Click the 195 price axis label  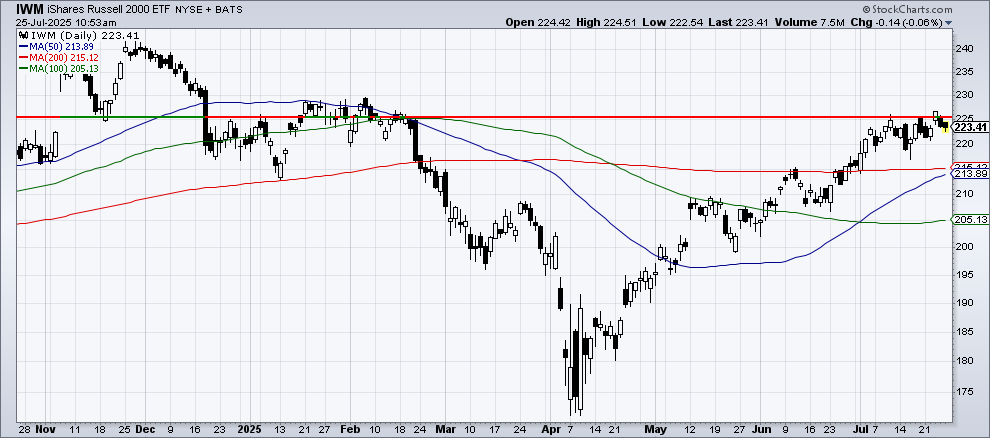962,275
